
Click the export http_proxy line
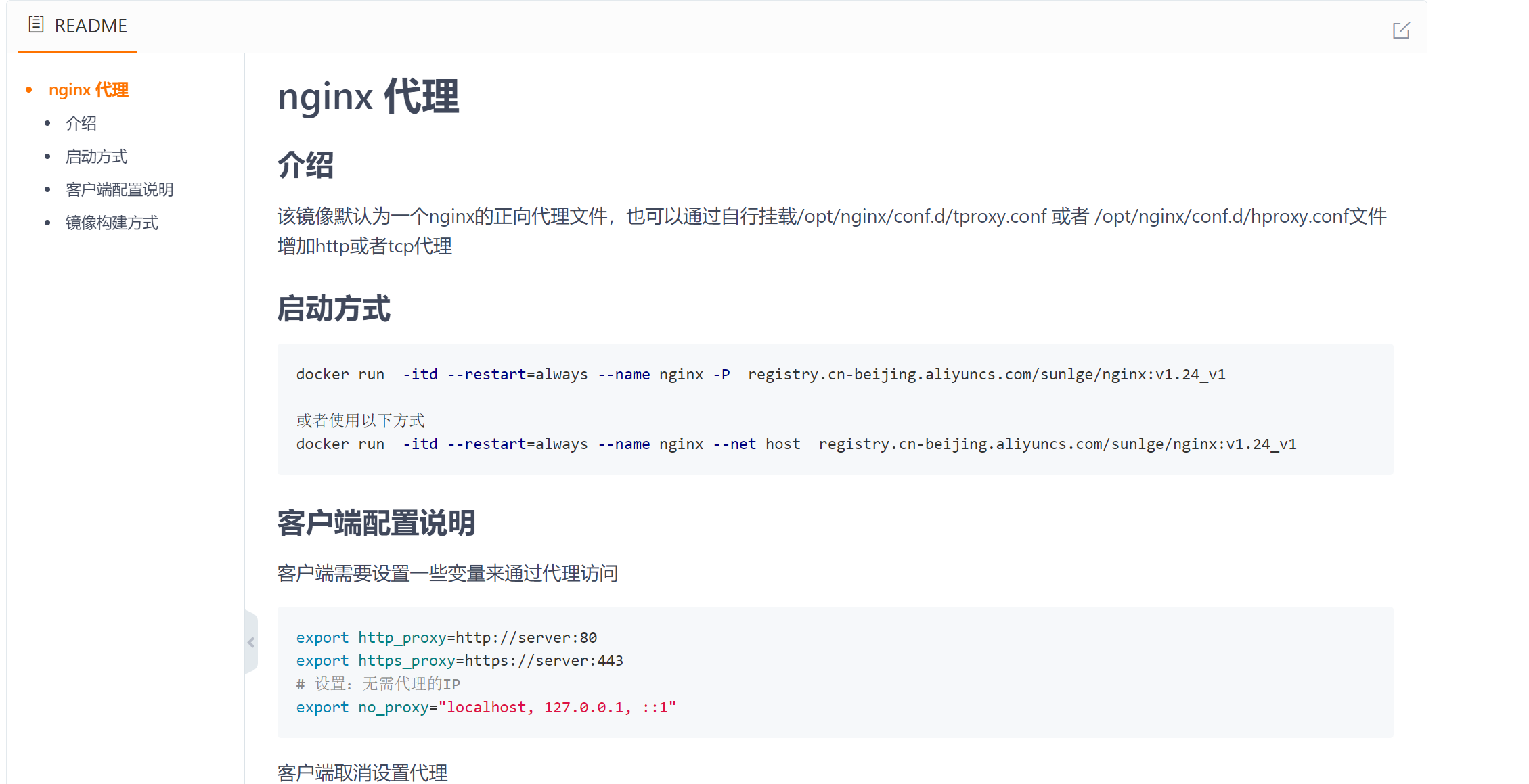[447, 637]
